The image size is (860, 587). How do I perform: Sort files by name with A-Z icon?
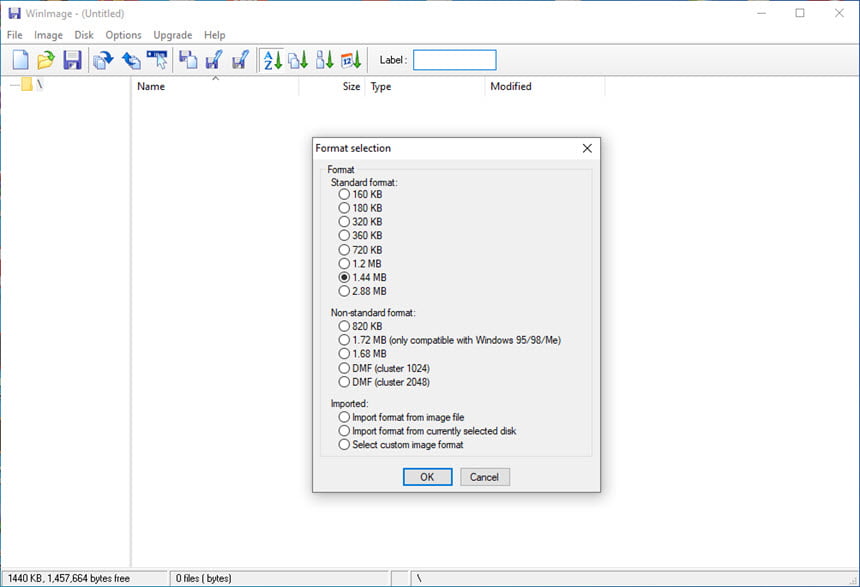pyautogui.click(x=273, y=60)
